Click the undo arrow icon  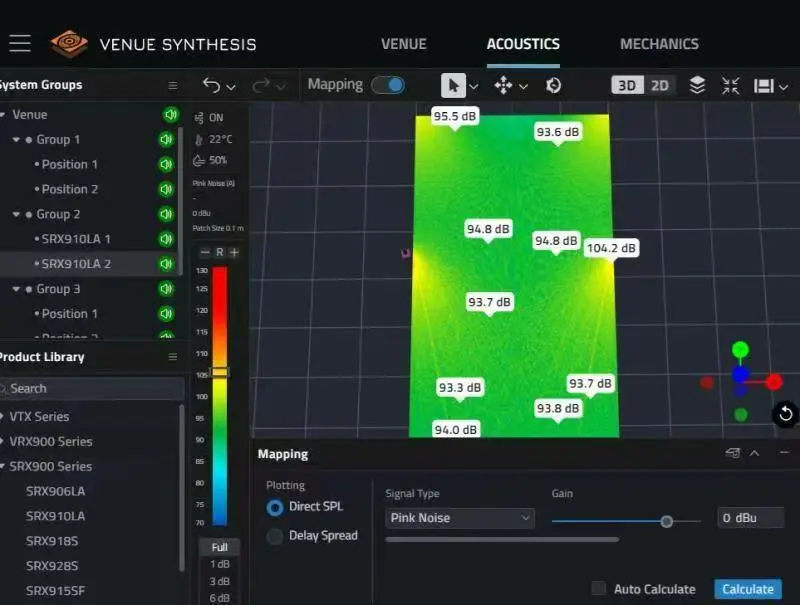pos(211,86)
